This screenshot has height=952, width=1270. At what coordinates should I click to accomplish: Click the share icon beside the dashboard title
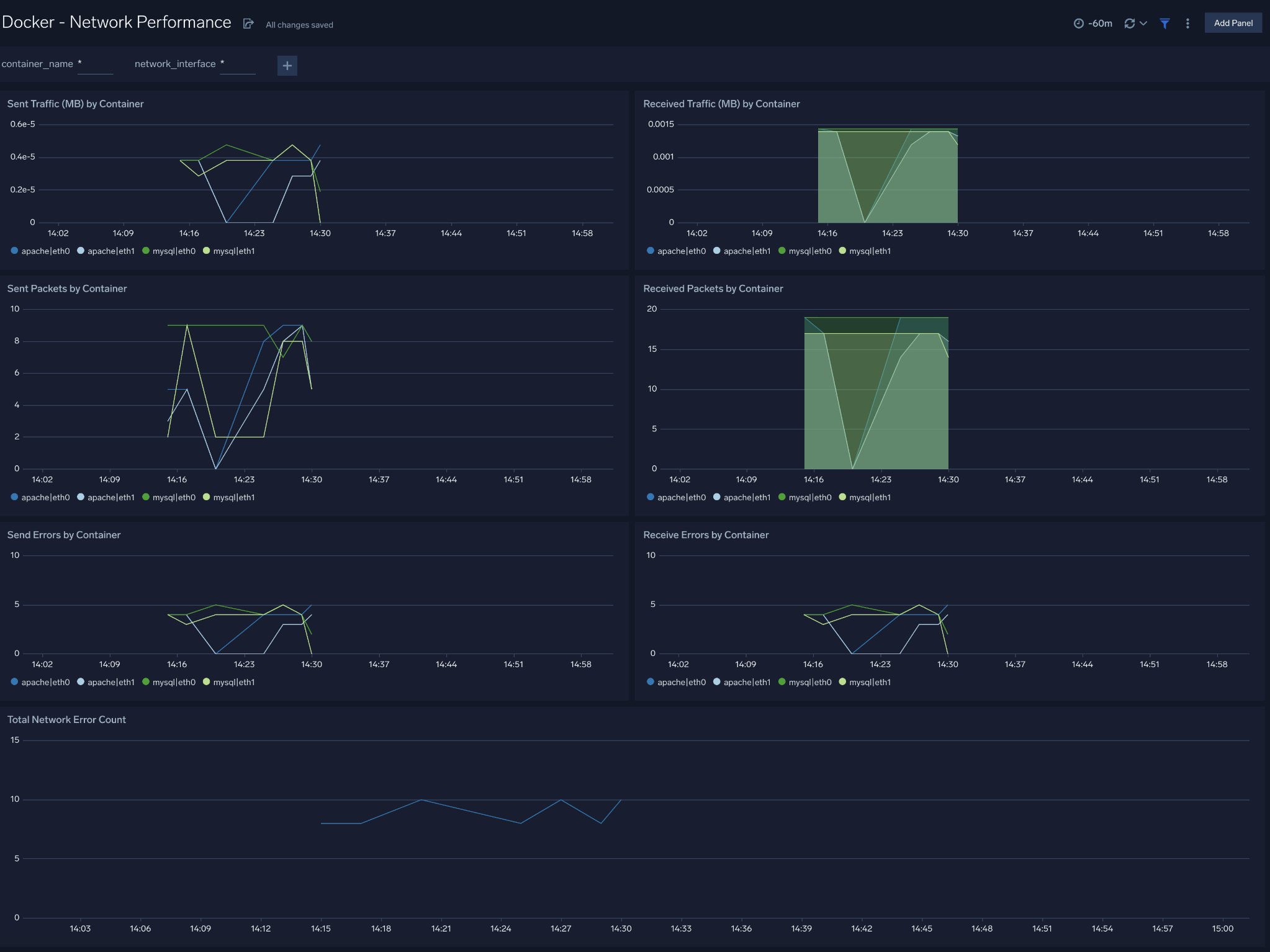point(249,23)
